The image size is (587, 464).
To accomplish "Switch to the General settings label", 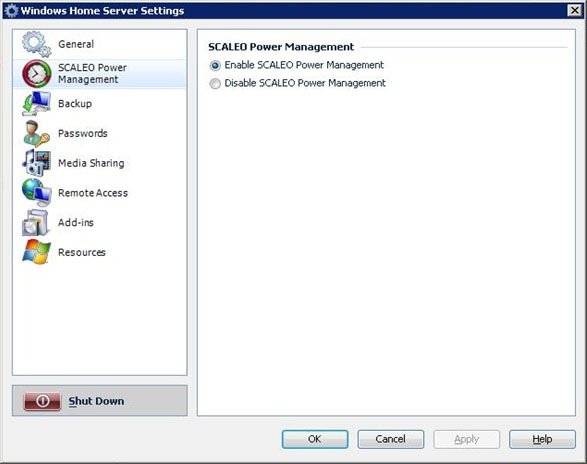I will (x=76, y=44).
